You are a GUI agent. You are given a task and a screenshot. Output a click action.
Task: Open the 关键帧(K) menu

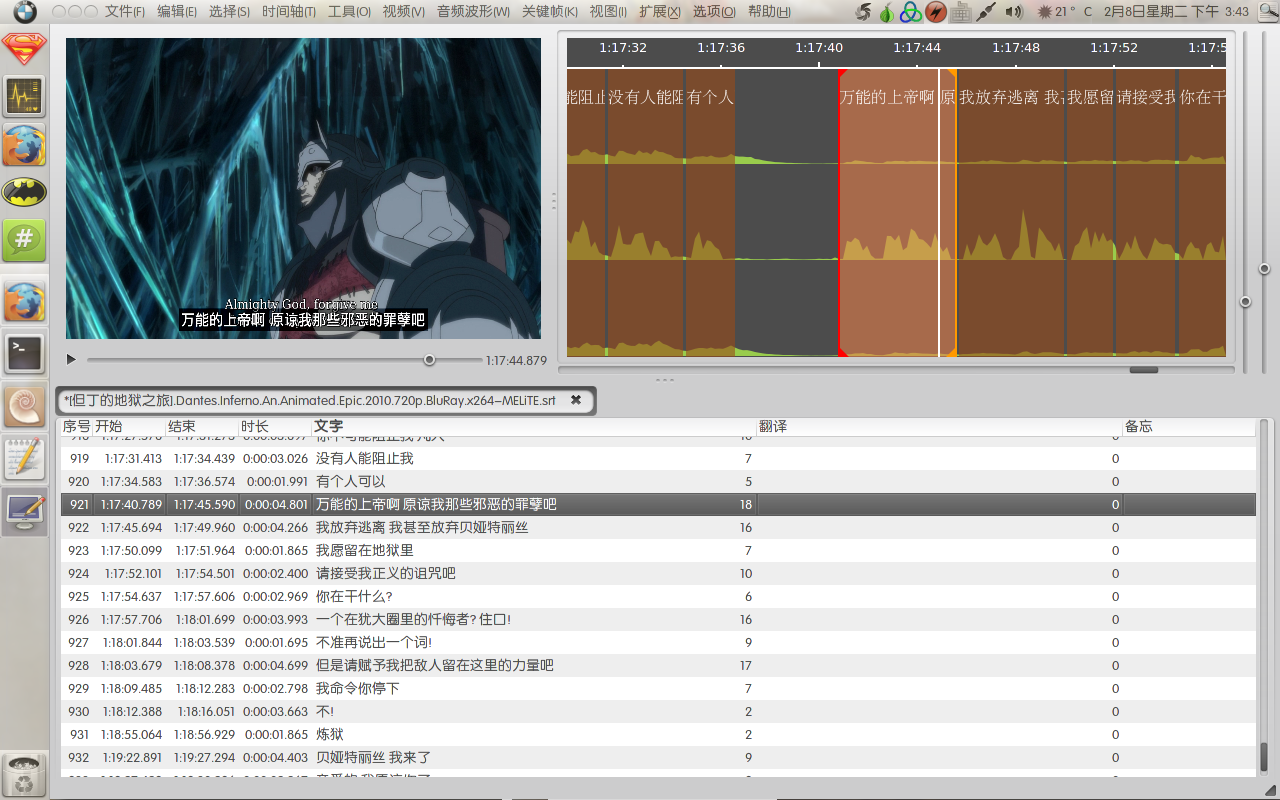[x=550, y=12]
